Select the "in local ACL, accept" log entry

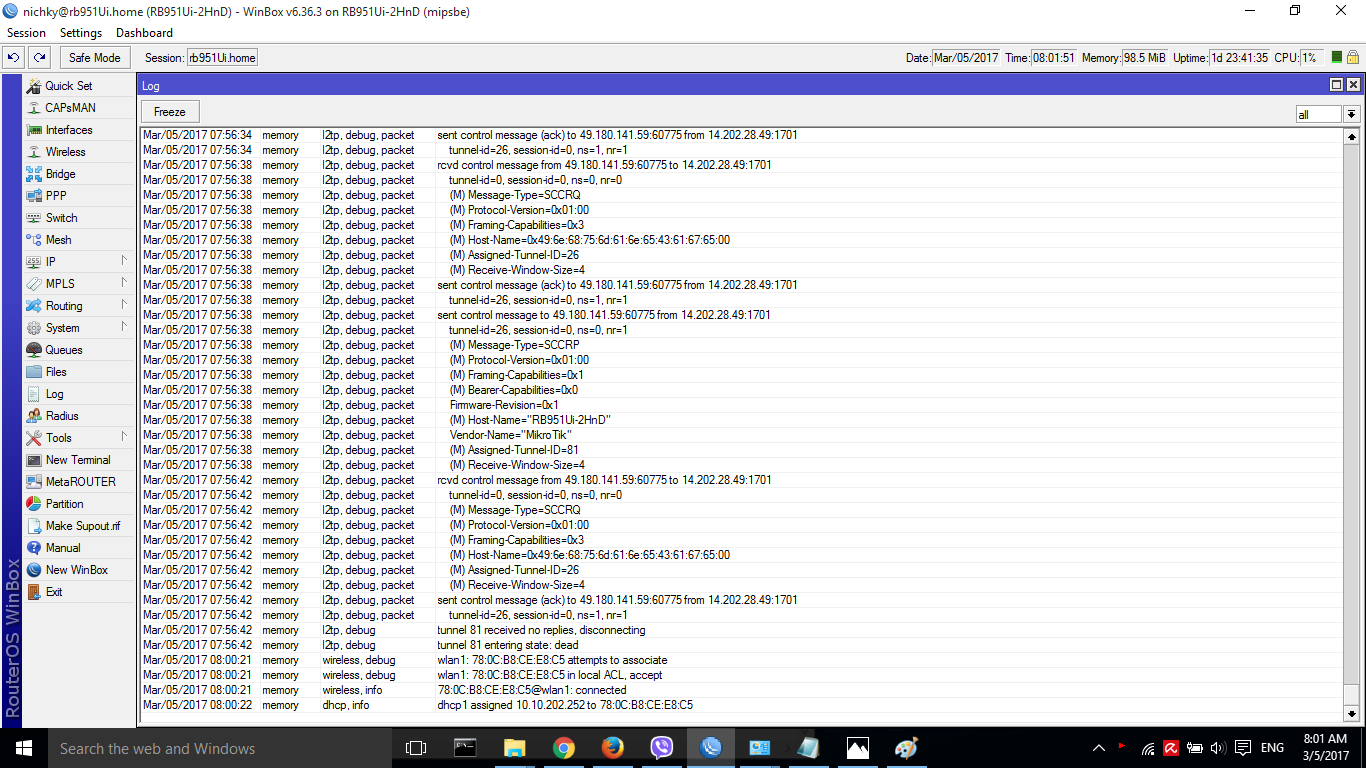coord(741,675)
